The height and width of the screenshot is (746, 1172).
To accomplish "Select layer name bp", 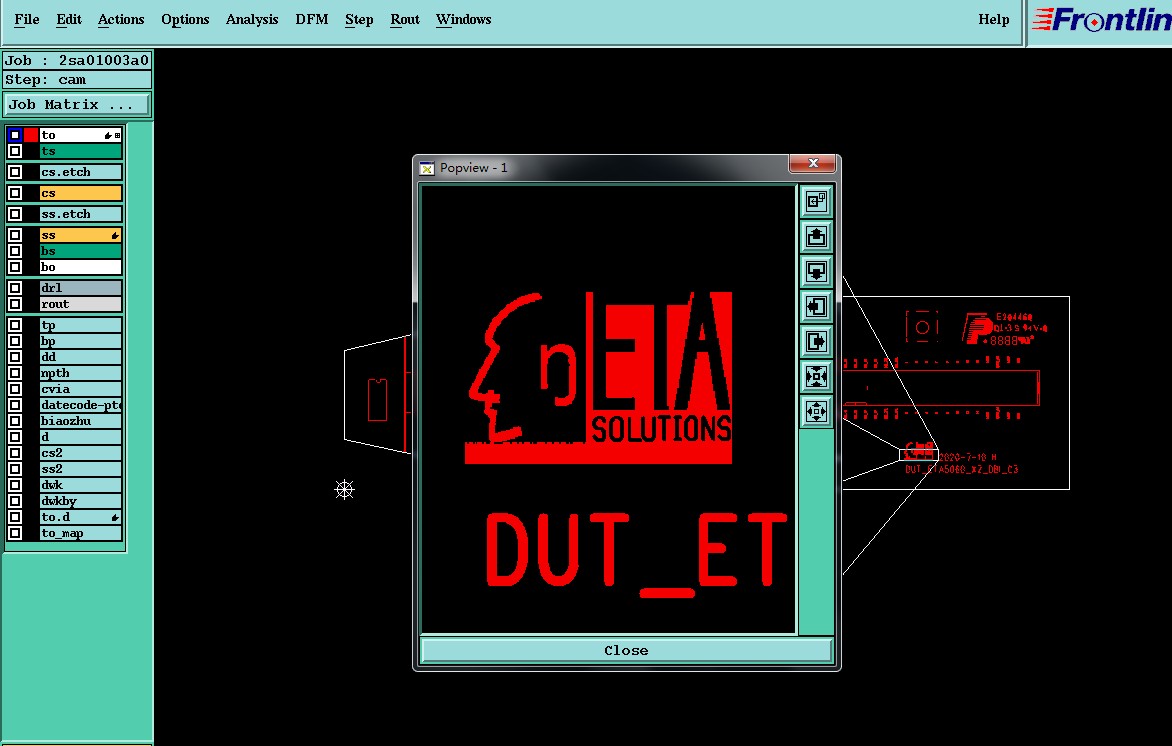I will pos(81,341).
